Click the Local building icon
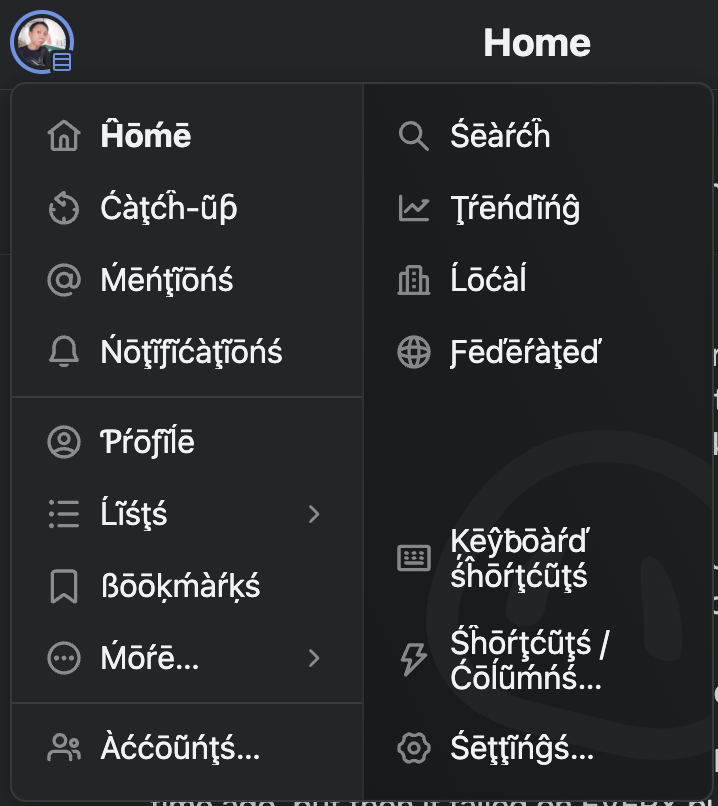This screenshot has height=806, width=718. [414, 280]
